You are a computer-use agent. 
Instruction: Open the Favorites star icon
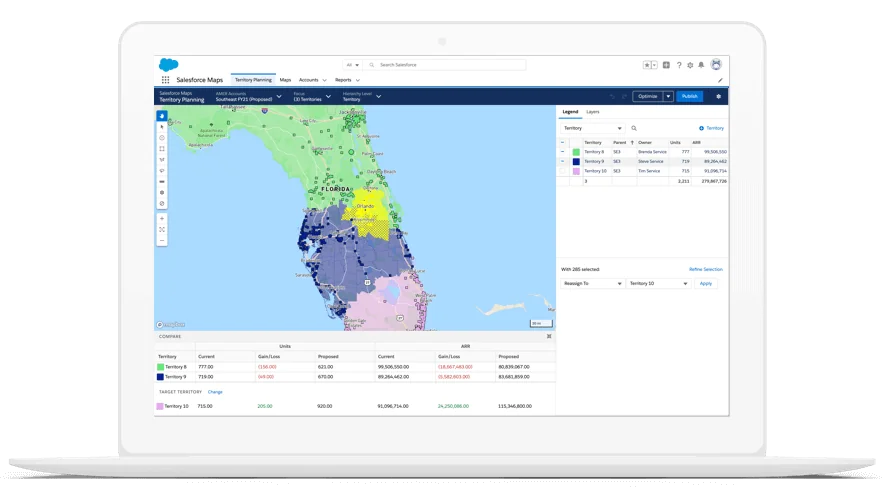tap(647, 65)
